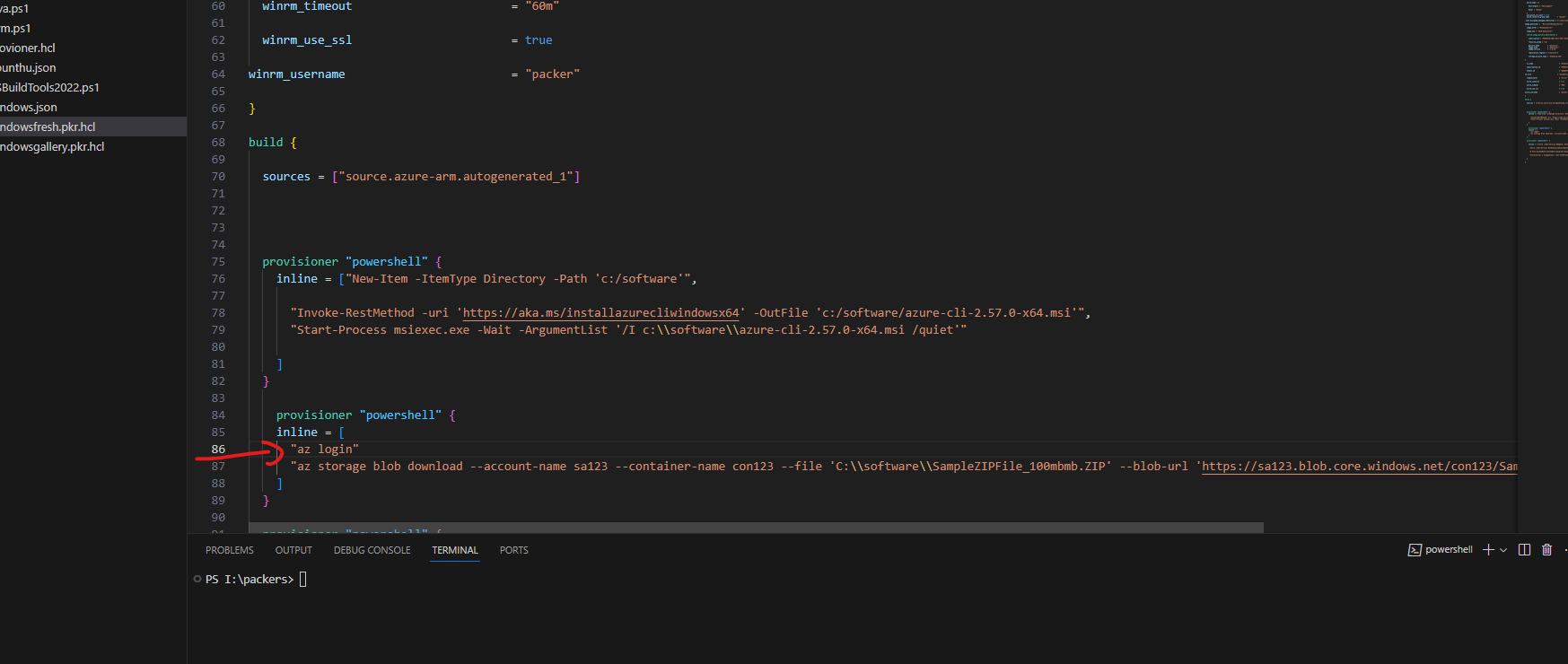Click the winrm_username key on line 64

click(297, 74)
